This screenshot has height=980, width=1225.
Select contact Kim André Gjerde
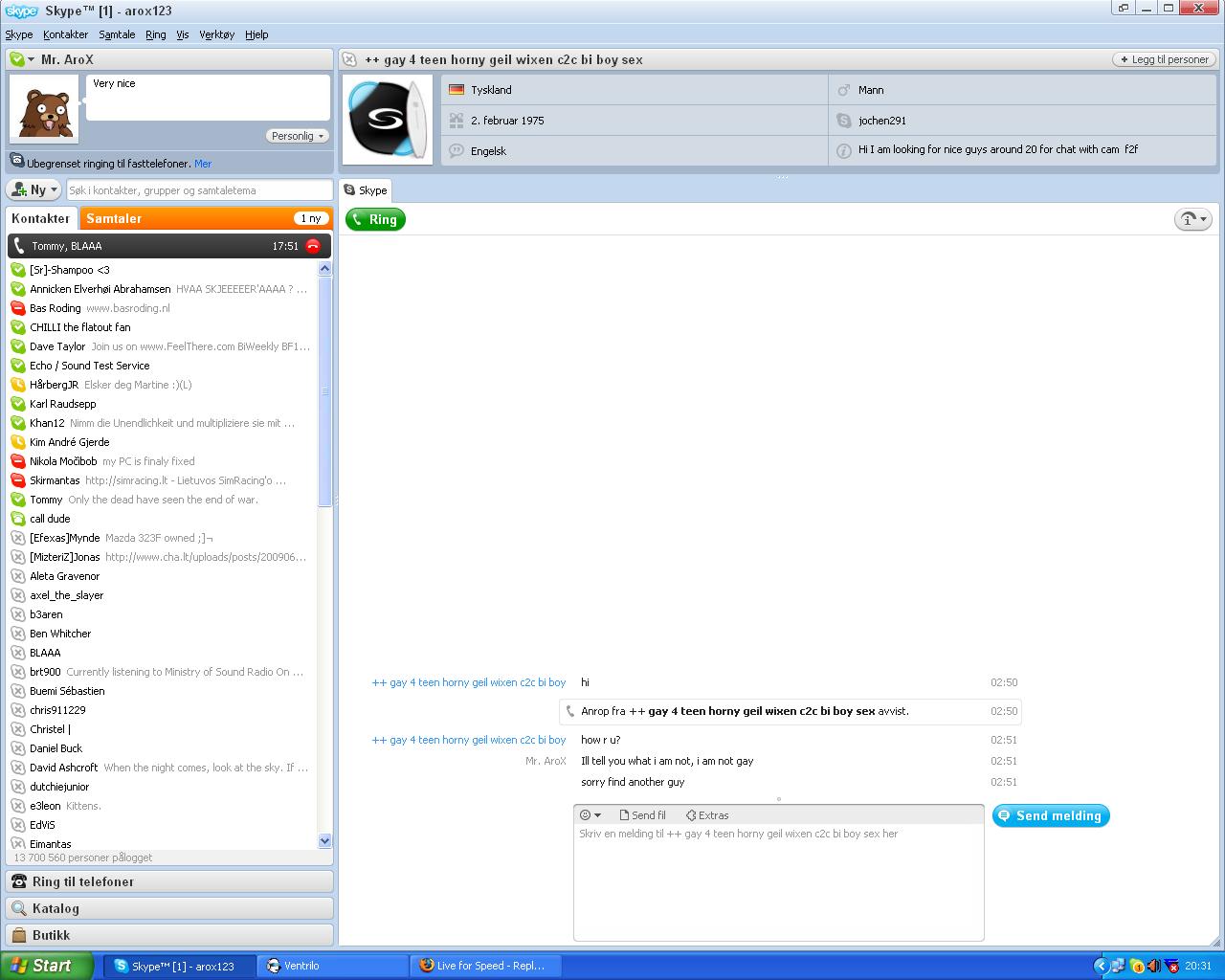pos(161,442)
